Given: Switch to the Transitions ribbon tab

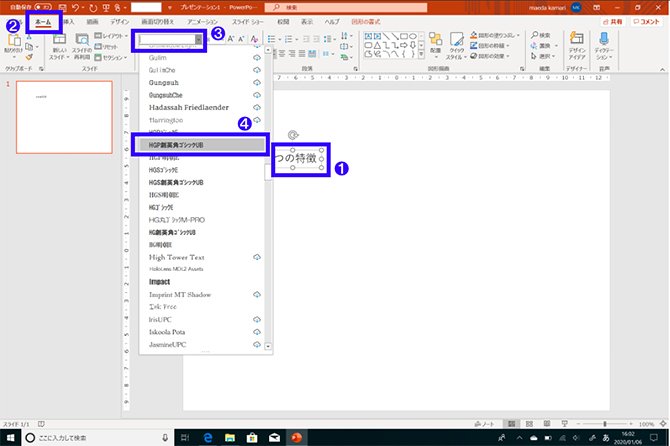Looking at the screenshot, I should coord(158,22).
